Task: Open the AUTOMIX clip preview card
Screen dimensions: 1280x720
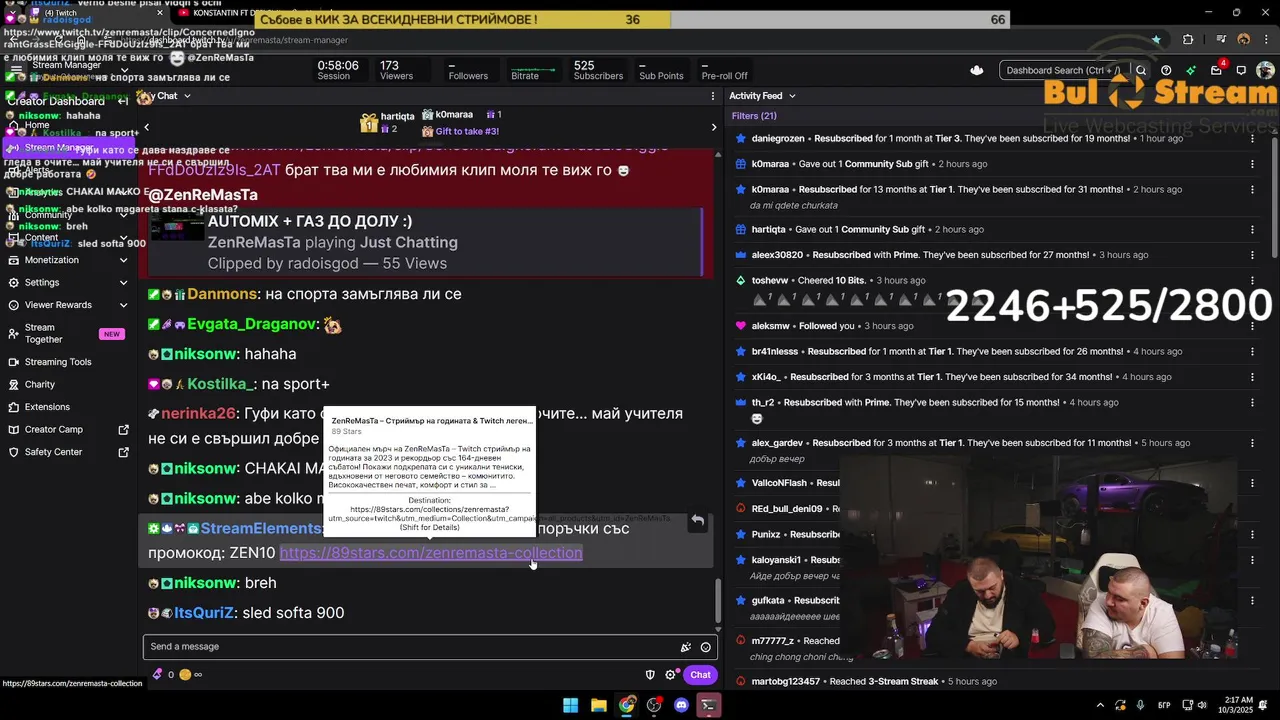Action: click(426, 242)
